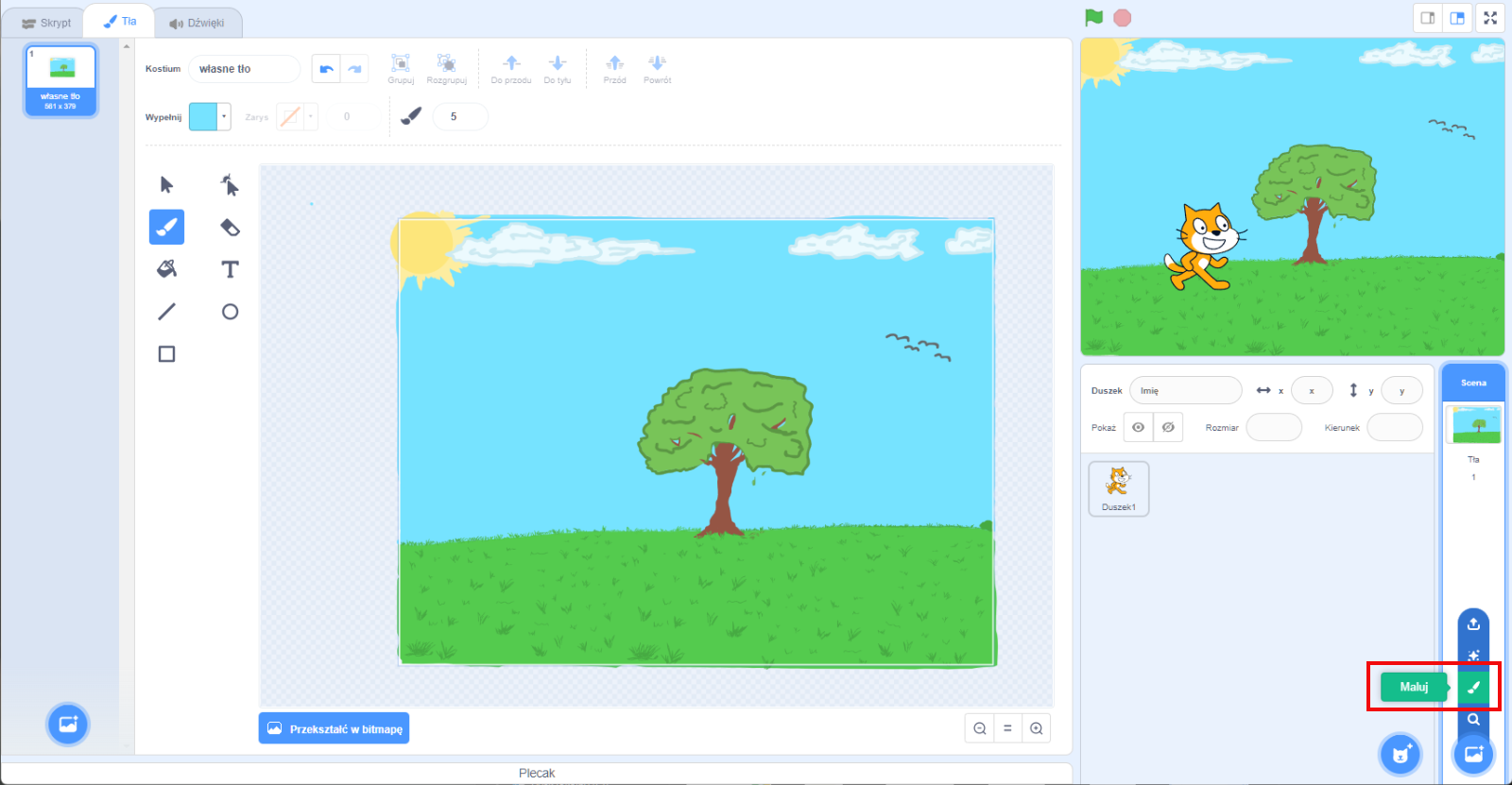Image resolution: width=1512 pixels, height=785 pixels.
Task: Click the search backdrop icon
Action: pyautogui.click(x=1473, y=720)
